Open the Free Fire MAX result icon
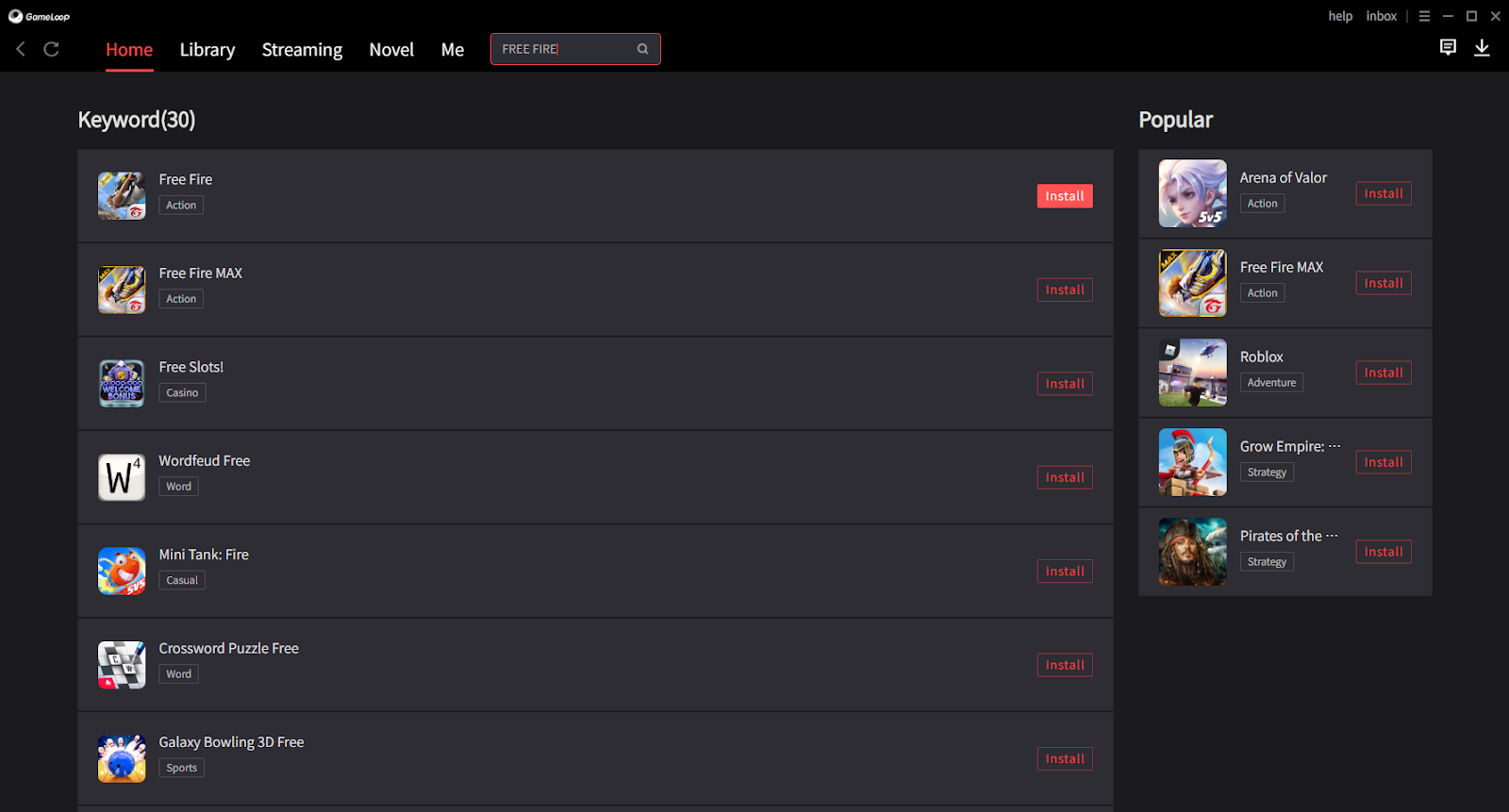This screenshot has height=812, width=1509. click(122, 290)
